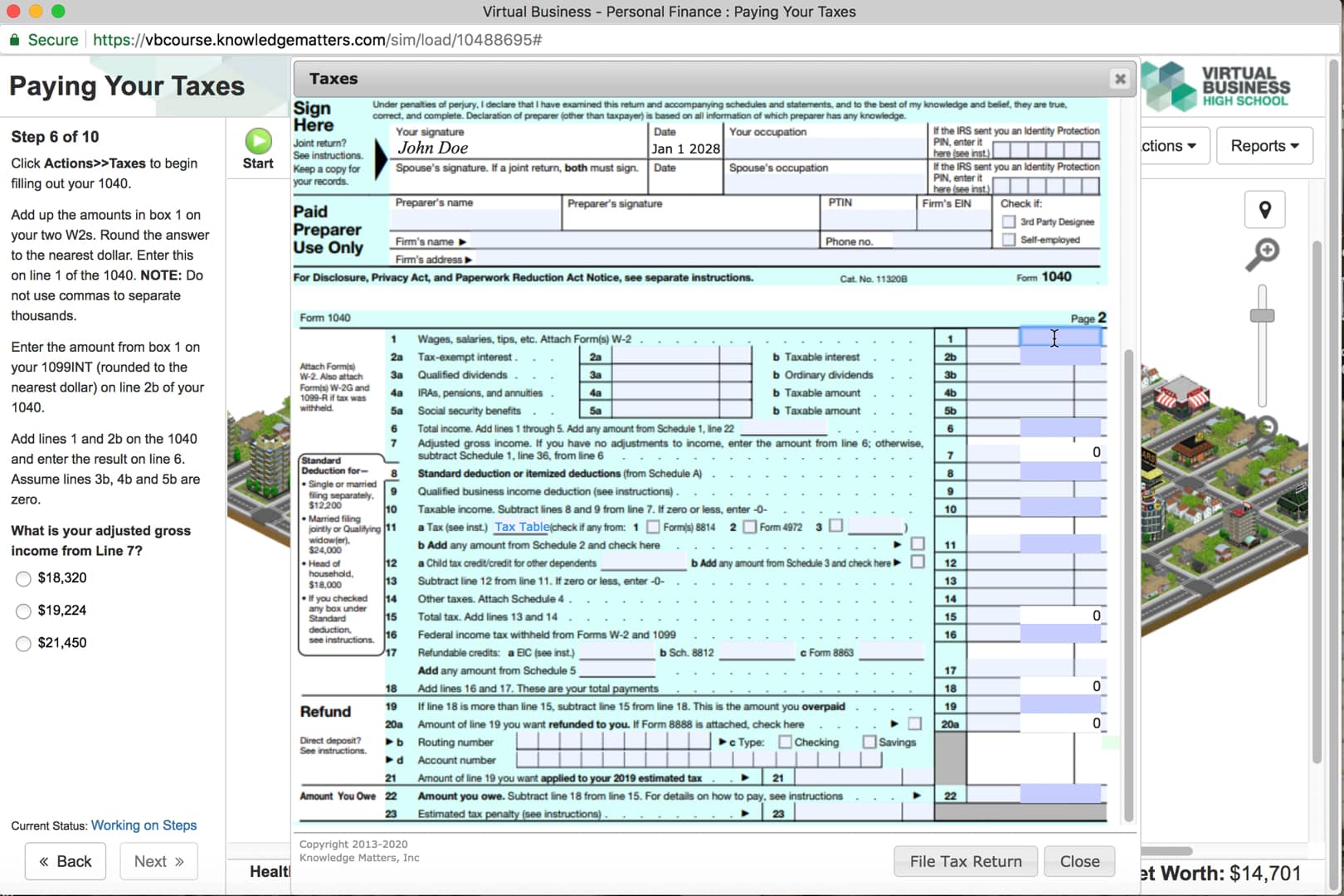Viewport: 1344px width, 896px height.
Task: Click the Jan 1 2028 date field
Action: (686, 149)
